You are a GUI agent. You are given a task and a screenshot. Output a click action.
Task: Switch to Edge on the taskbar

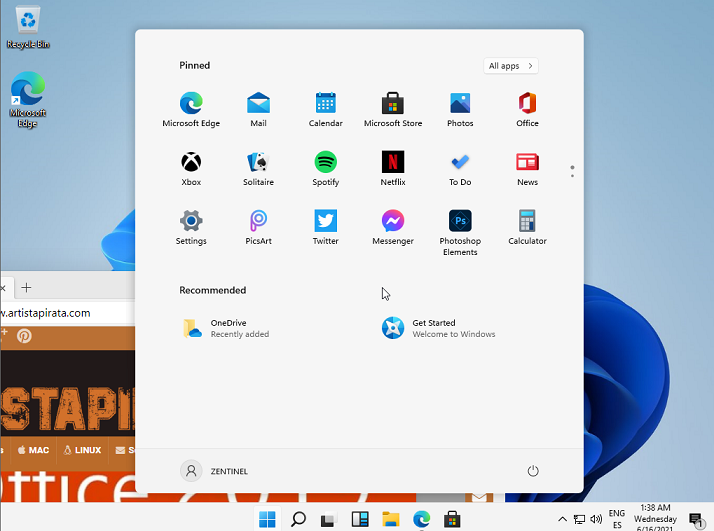point(422,519)
